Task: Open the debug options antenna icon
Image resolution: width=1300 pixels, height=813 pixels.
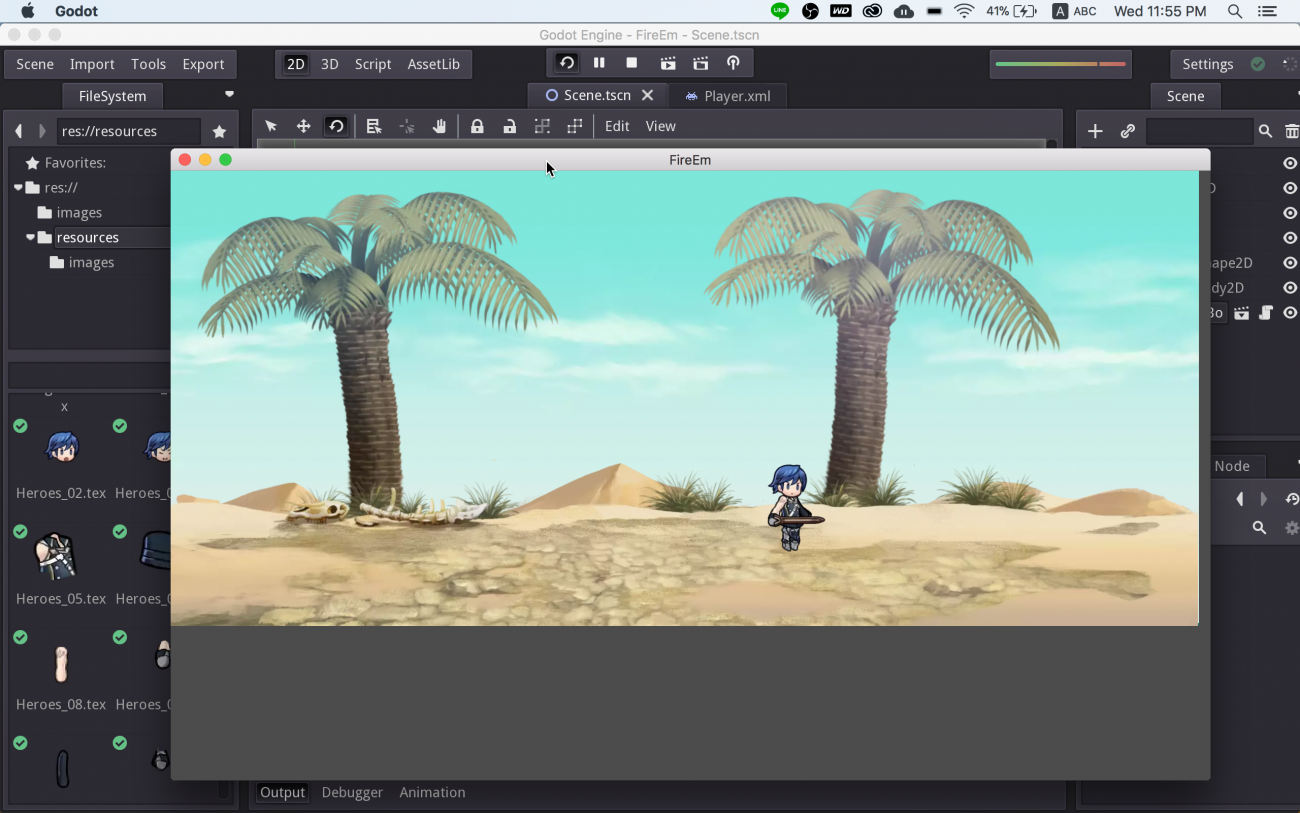Action: [733, 63]
